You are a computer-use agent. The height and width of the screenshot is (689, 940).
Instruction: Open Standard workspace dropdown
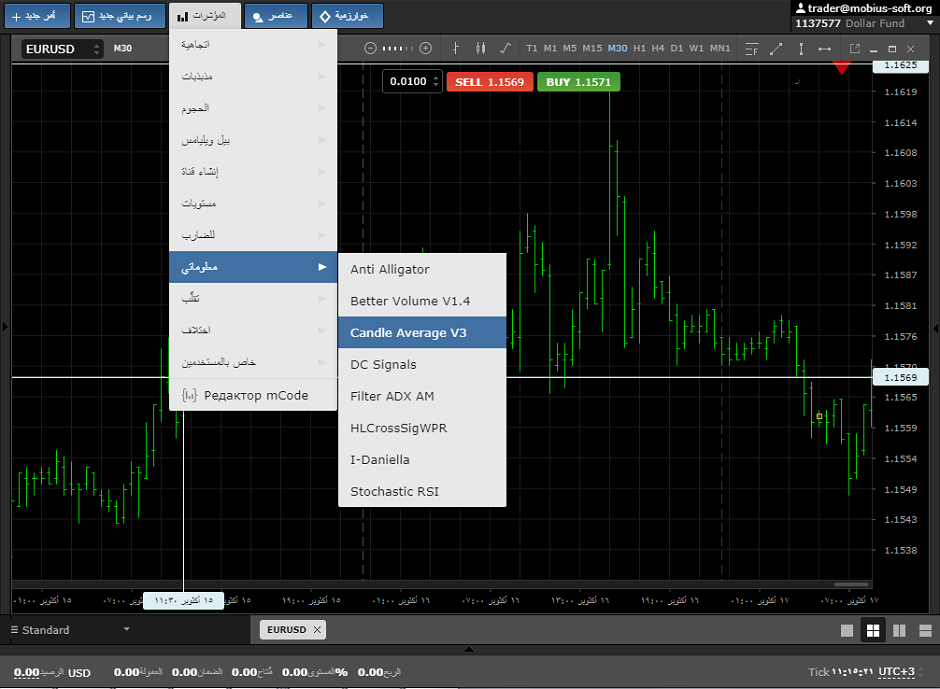click(x=70, y=630)
